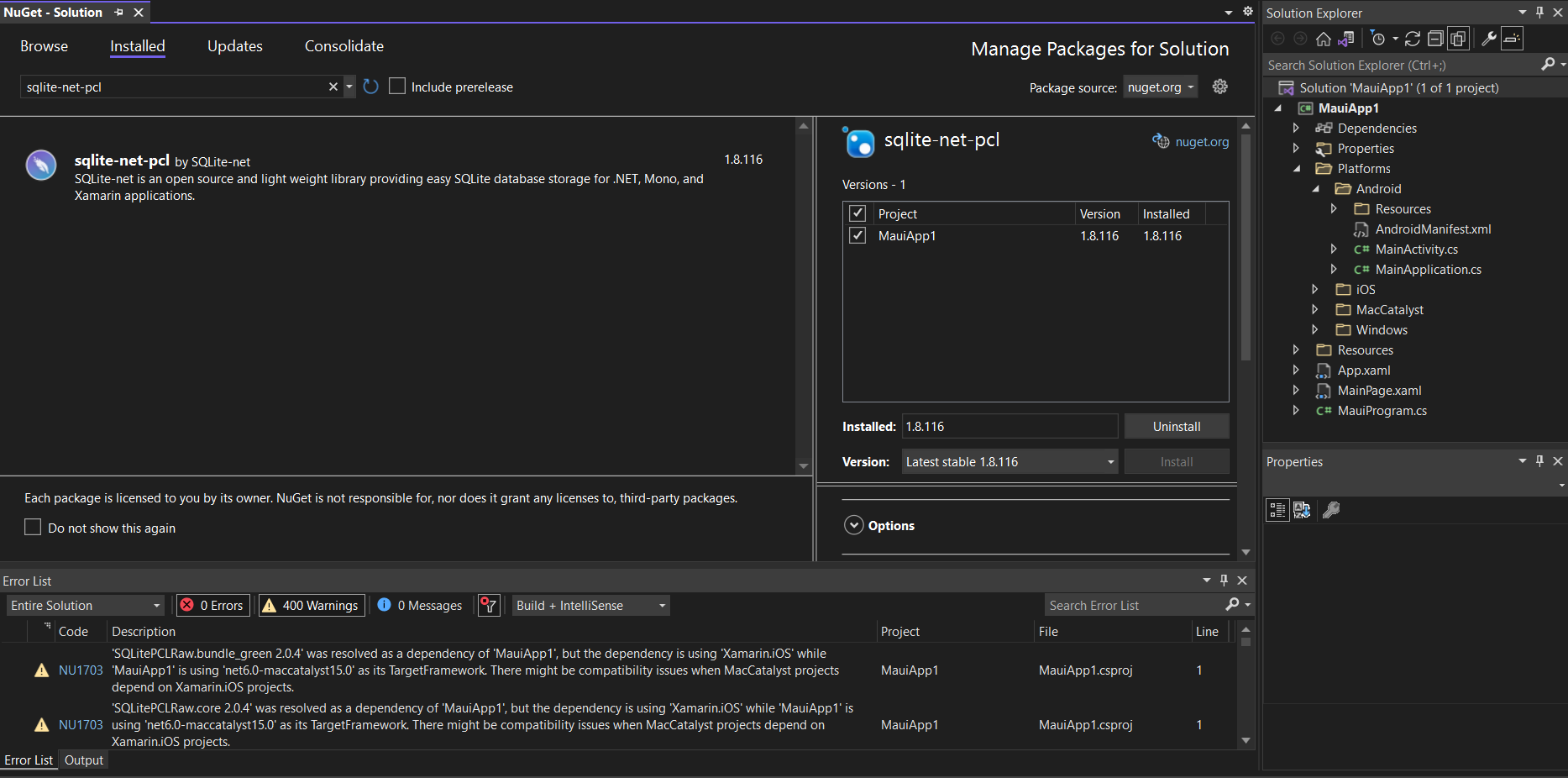
Task: Open Property Pages in Properties panel
Action: tap(1331, 510)
